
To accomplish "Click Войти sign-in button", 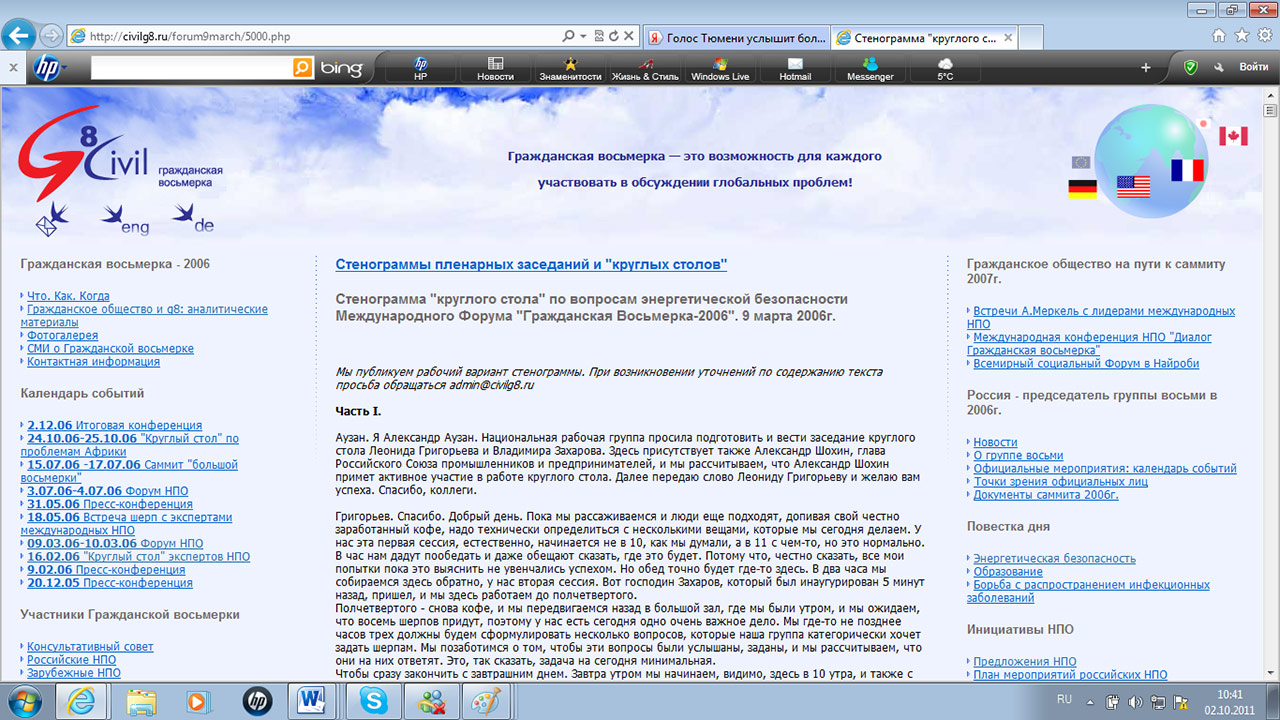I will click(1254, 67).
